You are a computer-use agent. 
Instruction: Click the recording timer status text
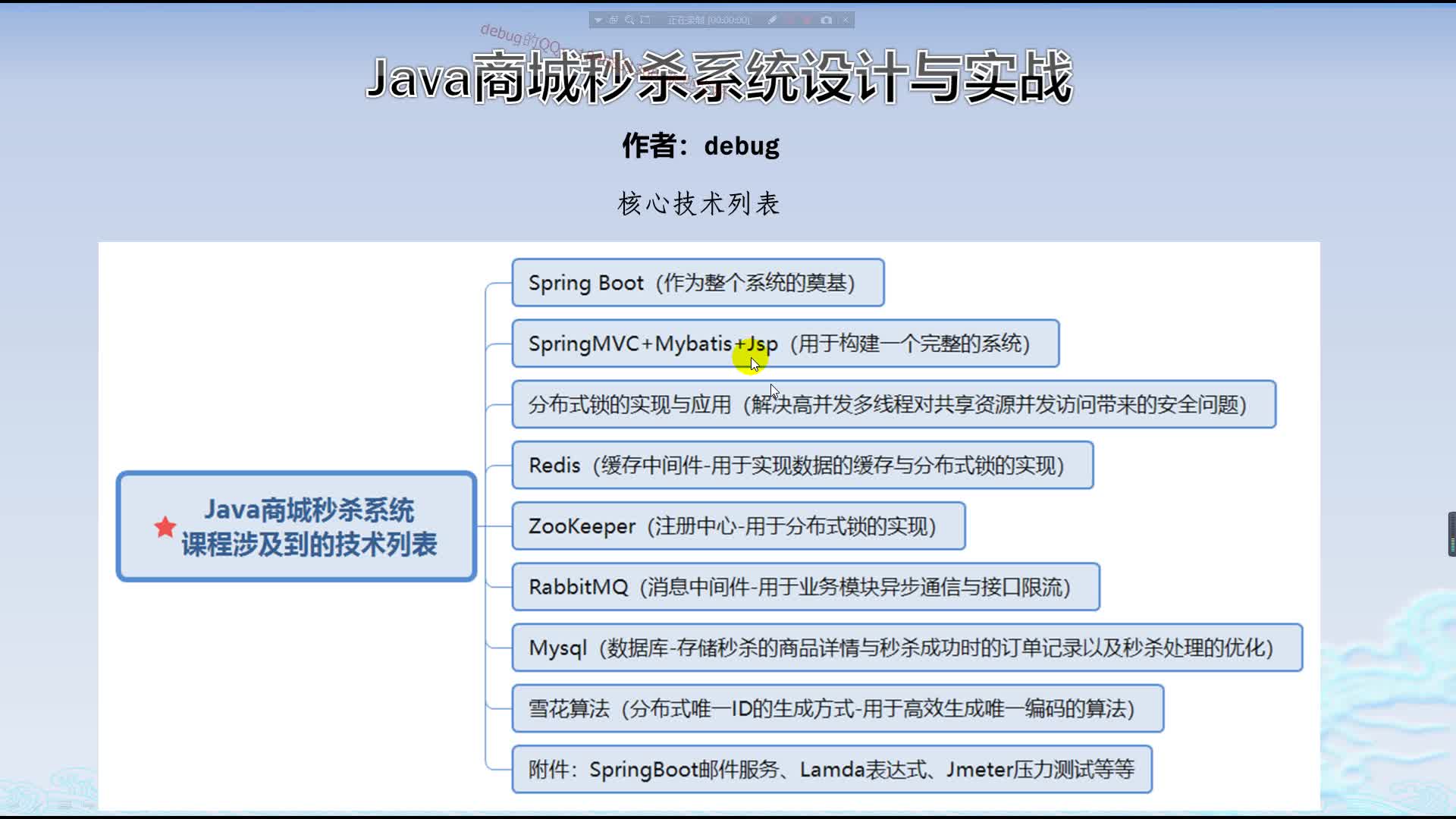(x=709, y=20)
